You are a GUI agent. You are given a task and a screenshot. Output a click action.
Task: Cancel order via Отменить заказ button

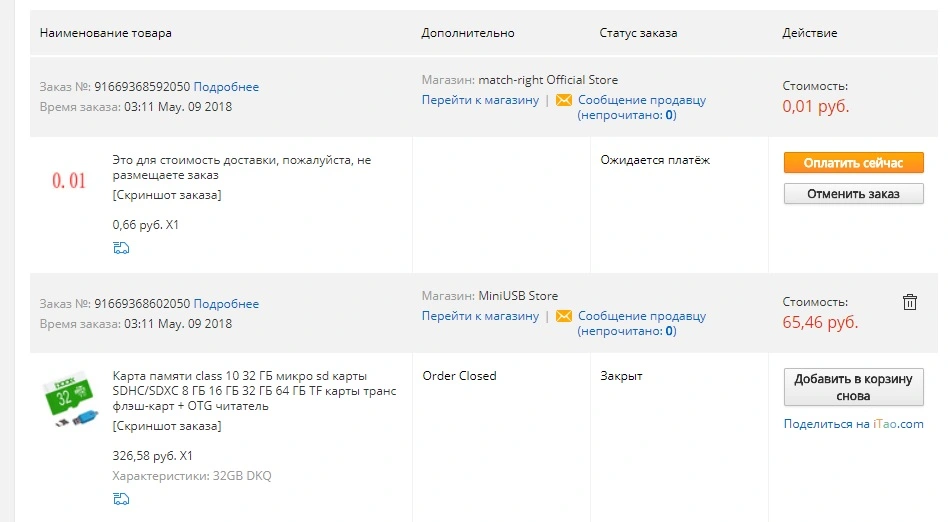point(853,194)
